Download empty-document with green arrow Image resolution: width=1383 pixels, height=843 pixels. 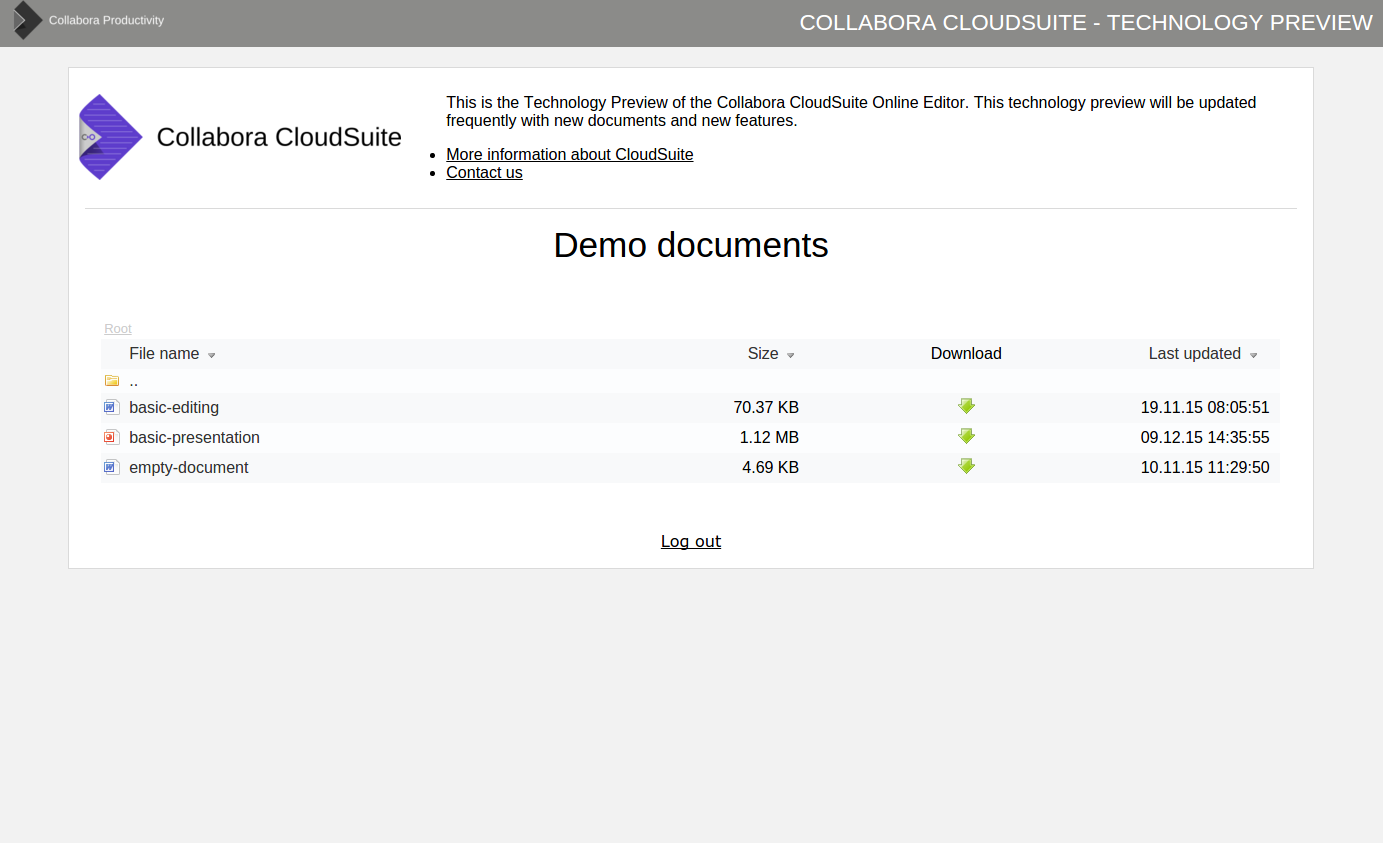click(x=966, y=466)
